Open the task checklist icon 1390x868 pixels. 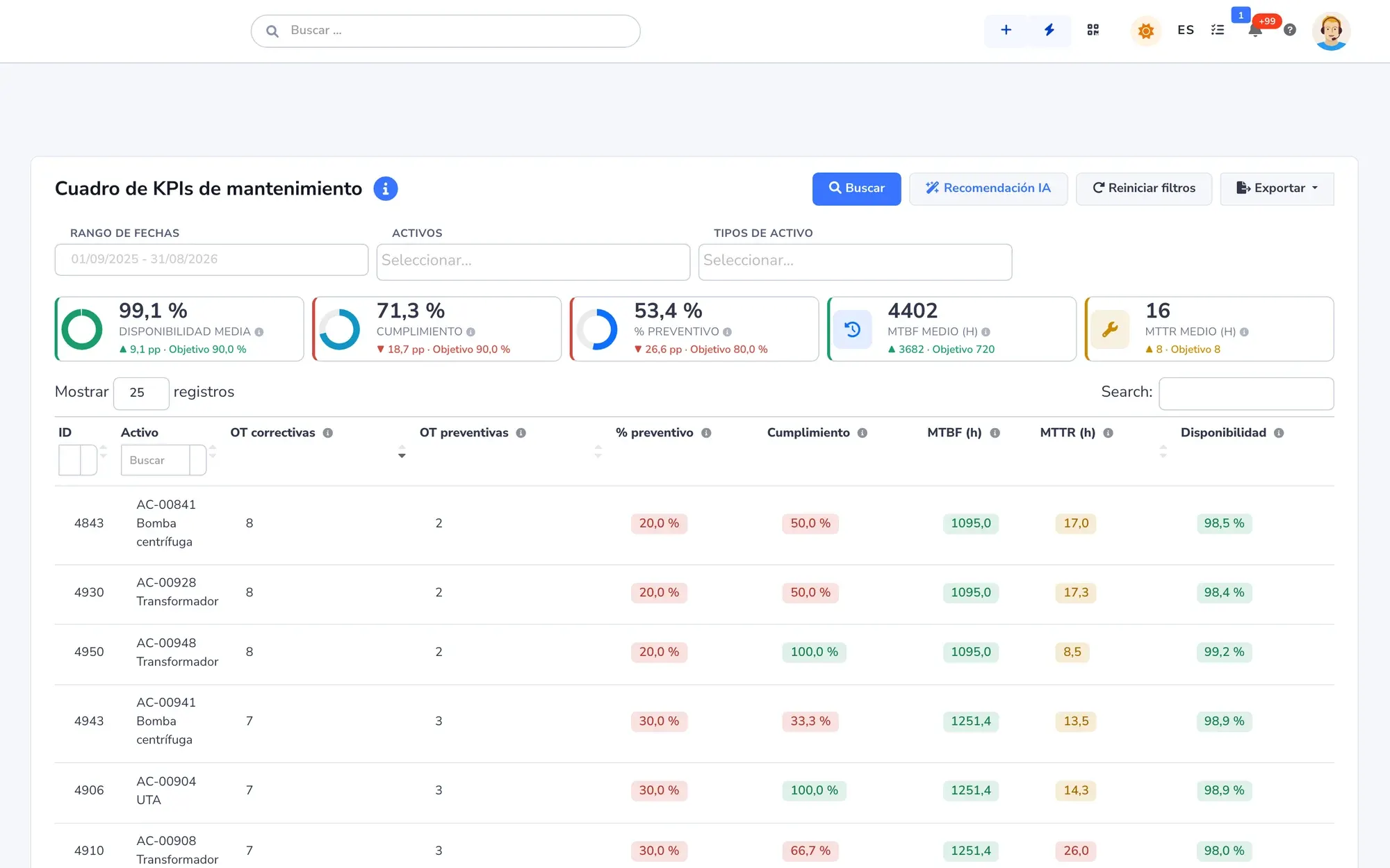click(1218, 30)
